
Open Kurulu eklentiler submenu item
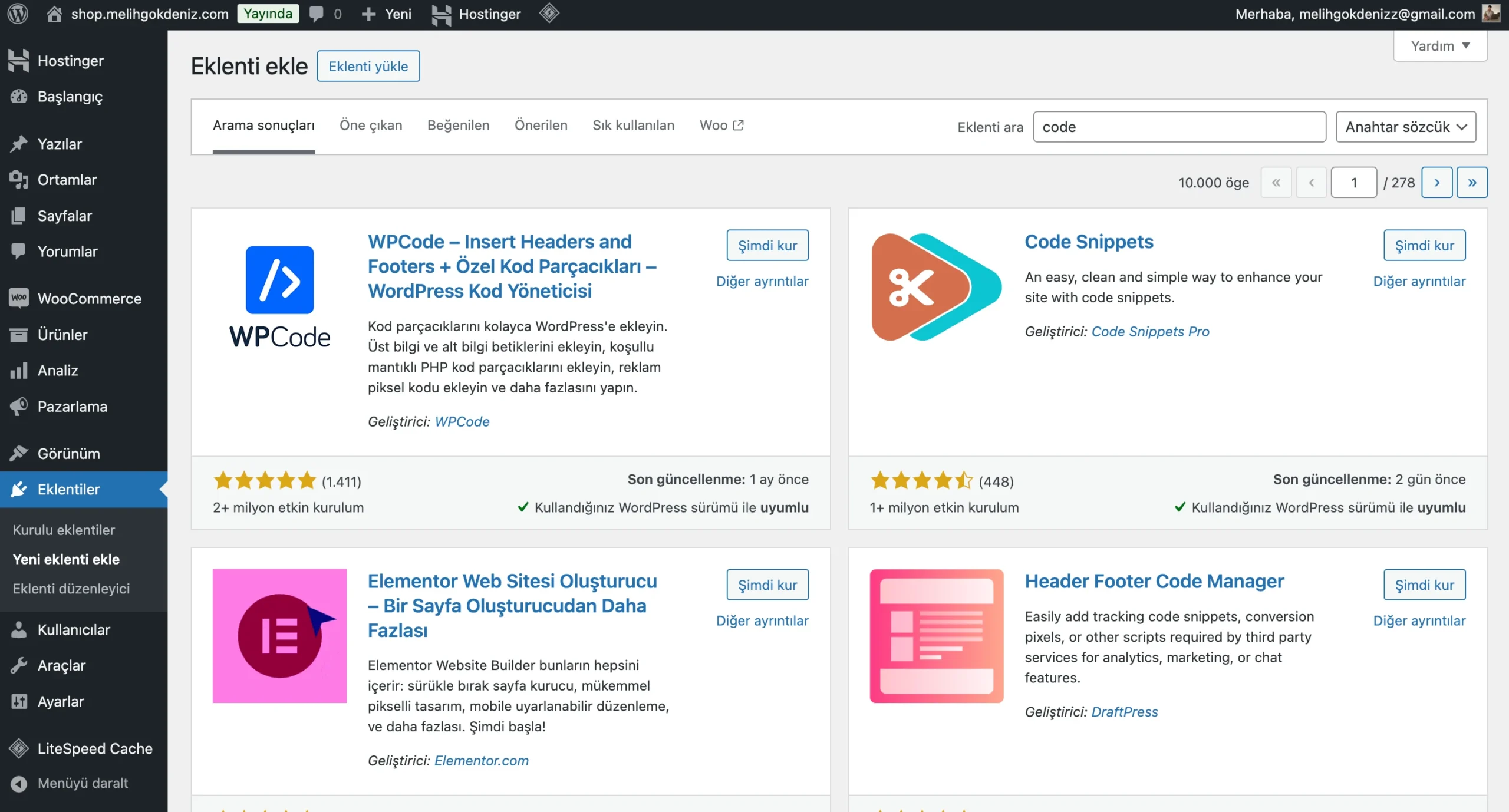click(x=64, y=530)
